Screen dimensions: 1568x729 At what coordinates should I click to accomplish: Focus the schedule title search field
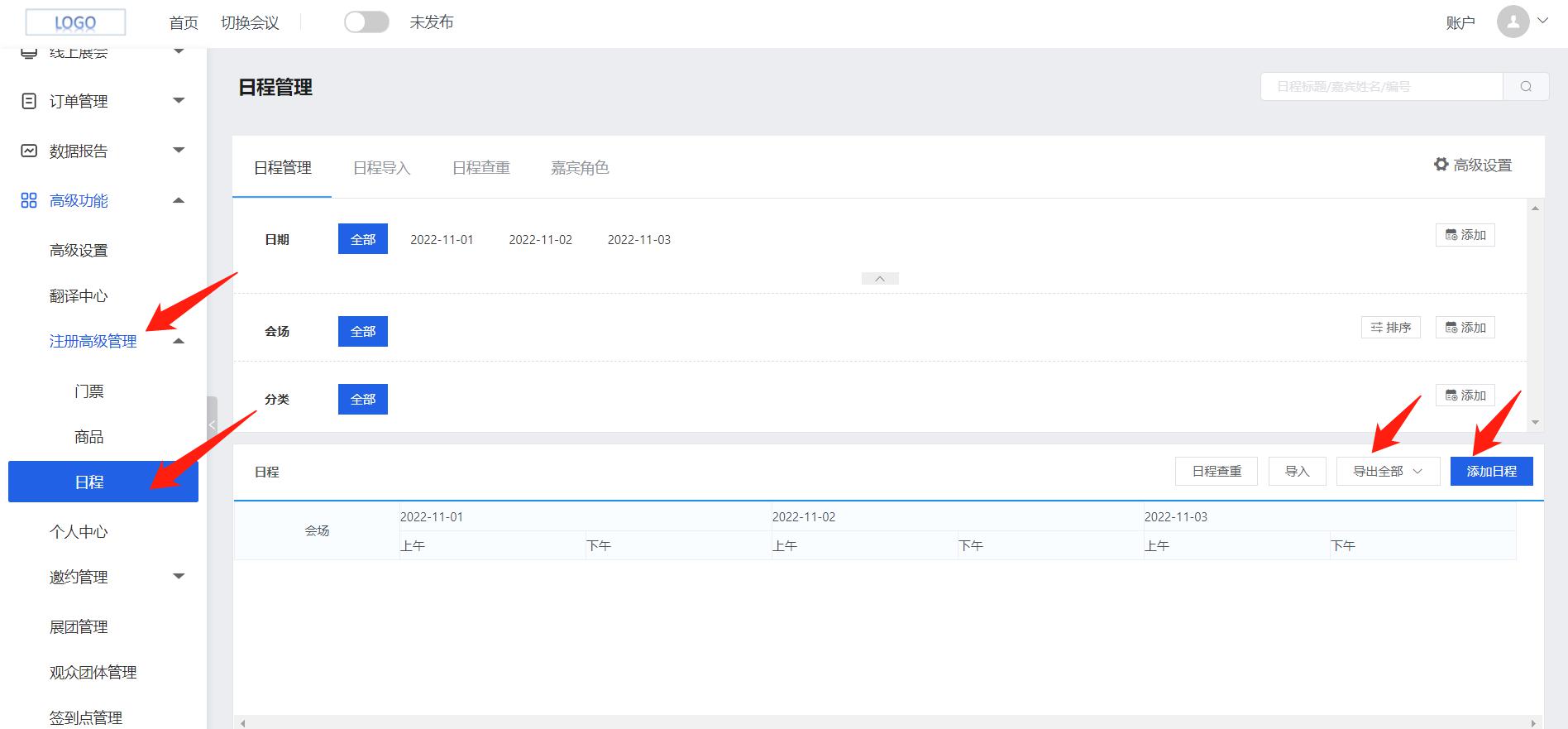1381,86
